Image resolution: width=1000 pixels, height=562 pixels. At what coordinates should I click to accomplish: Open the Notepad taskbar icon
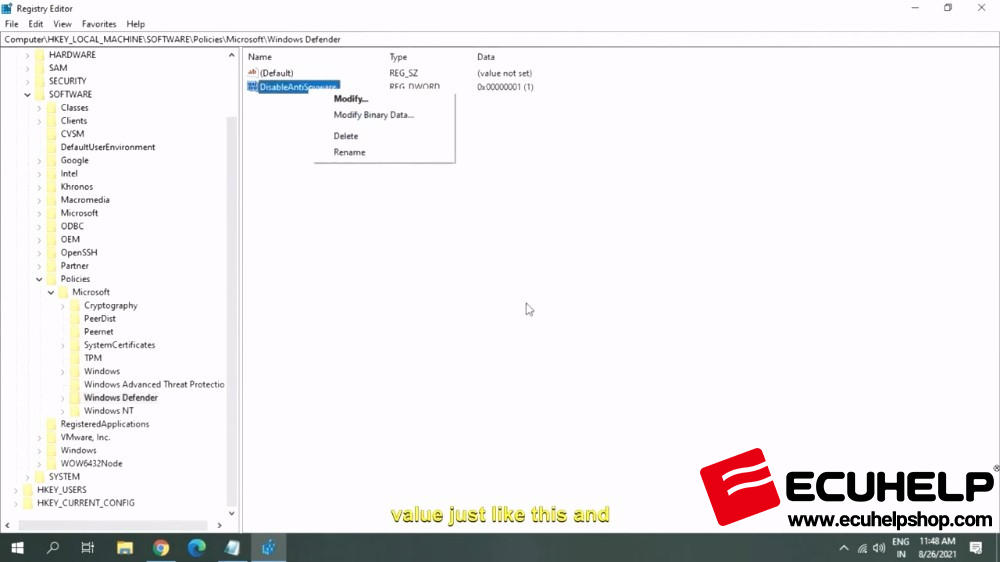pos(232,547)
